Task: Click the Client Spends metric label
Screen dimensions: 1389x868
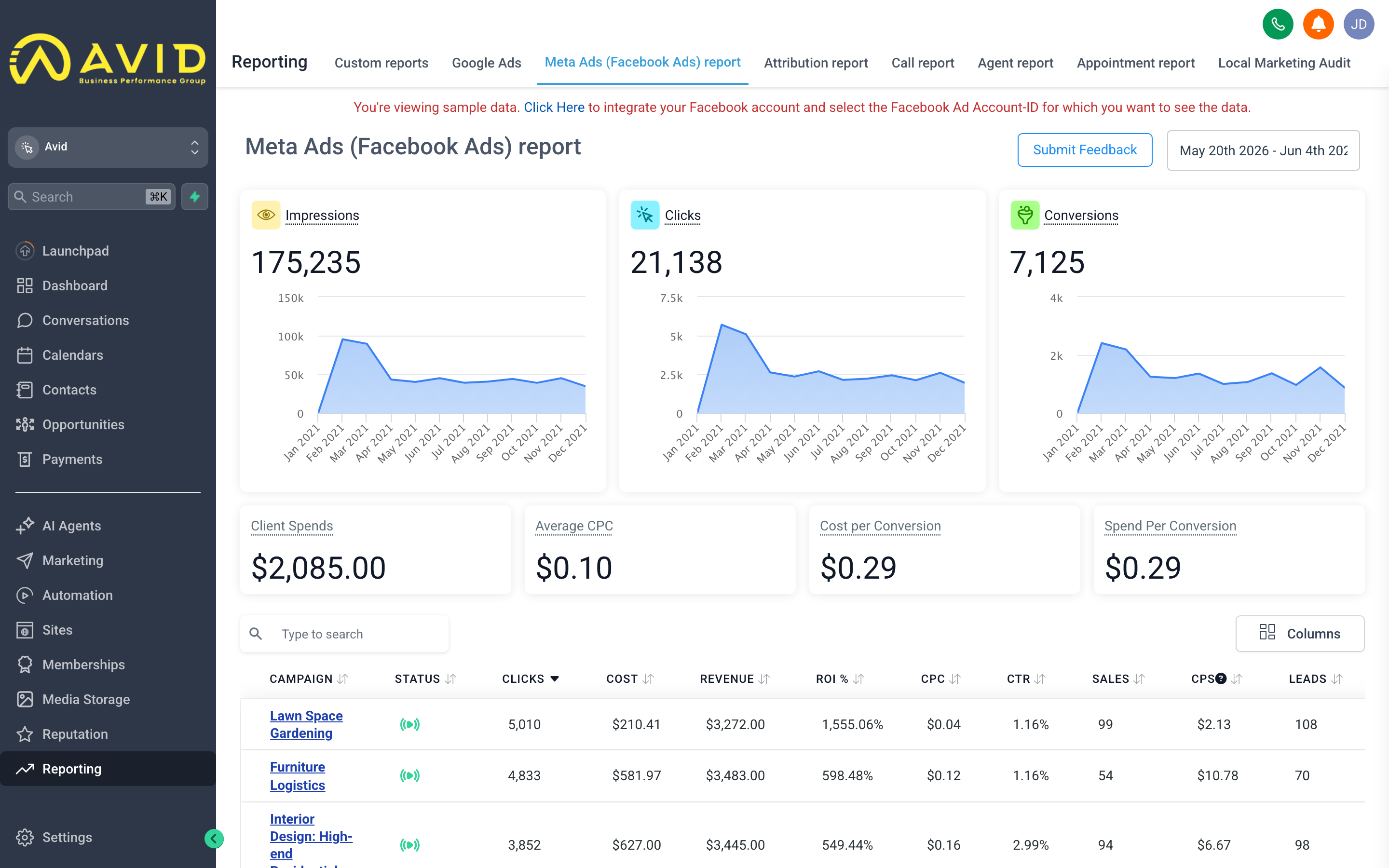Action: [x=292, y=526]
